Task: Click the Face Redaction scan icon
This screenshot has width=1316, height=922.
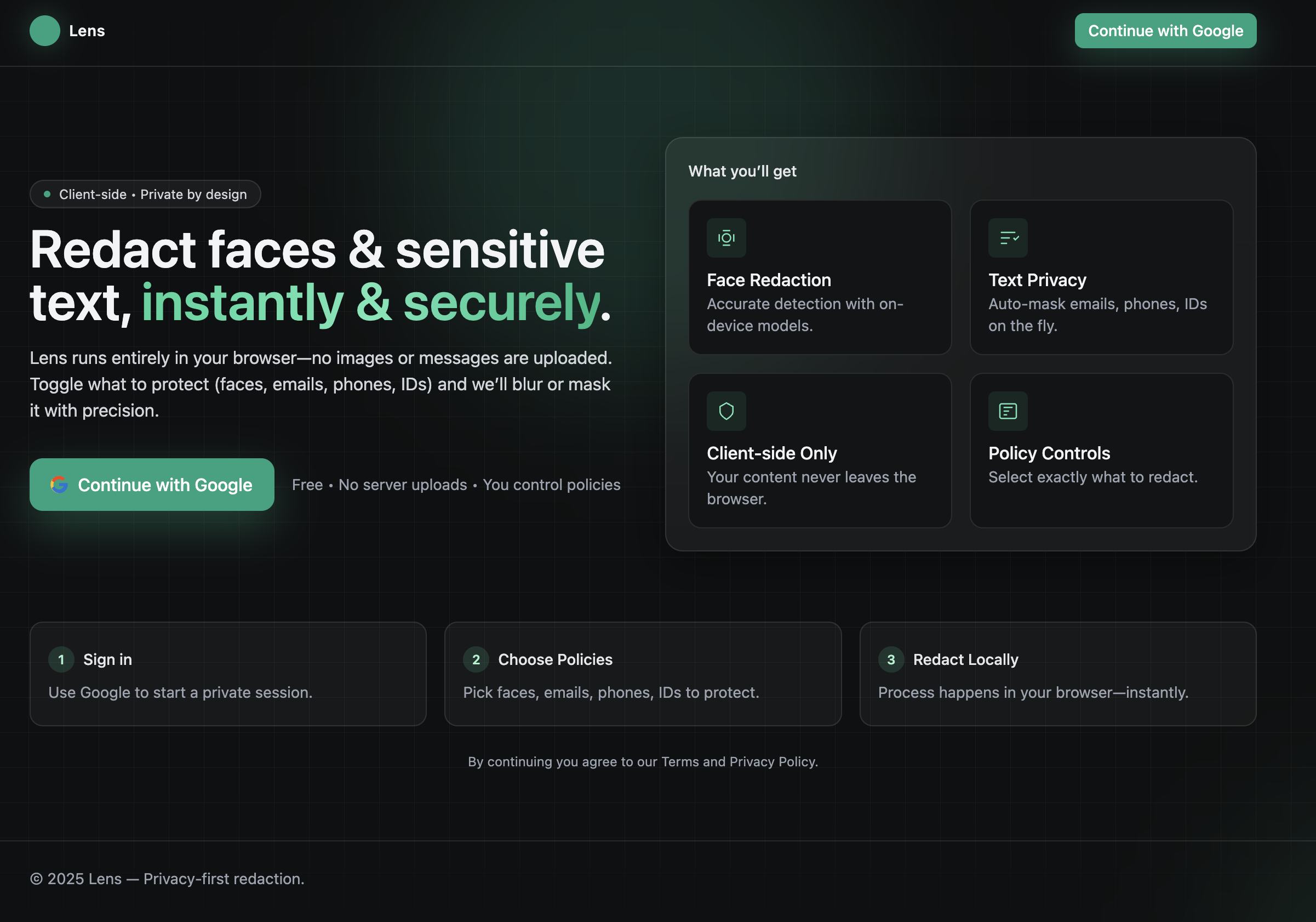Action: pos(726,238)
